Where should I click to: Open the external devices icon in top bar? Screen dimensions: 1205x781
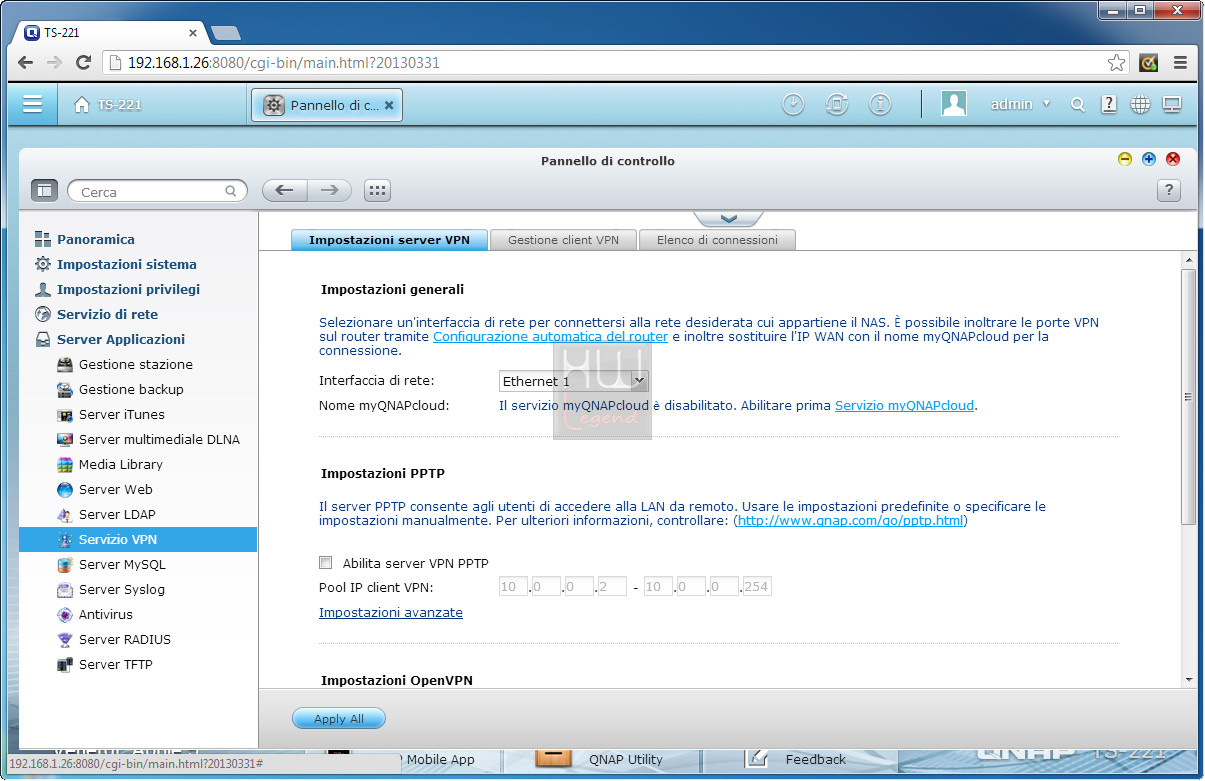pyautogui.click(x=837, y=104)
